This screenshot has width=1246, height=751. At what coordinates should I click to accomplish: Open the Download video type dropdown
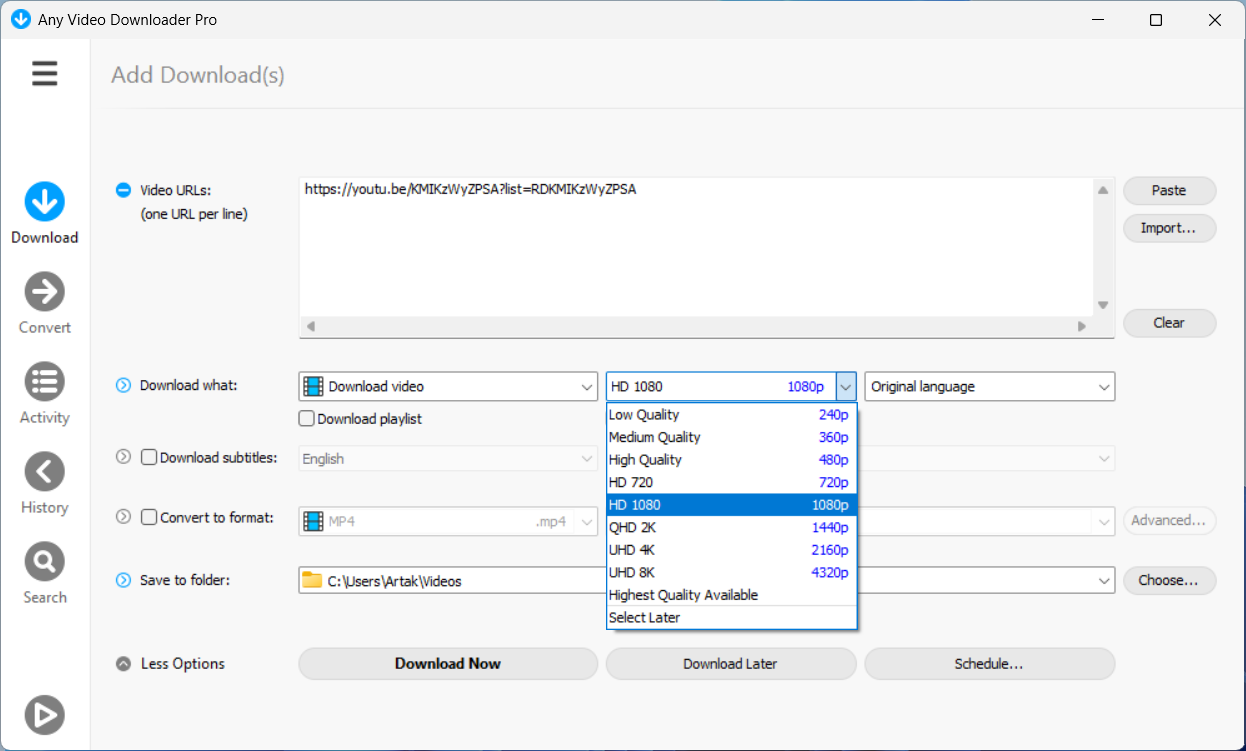coord(448,387)
